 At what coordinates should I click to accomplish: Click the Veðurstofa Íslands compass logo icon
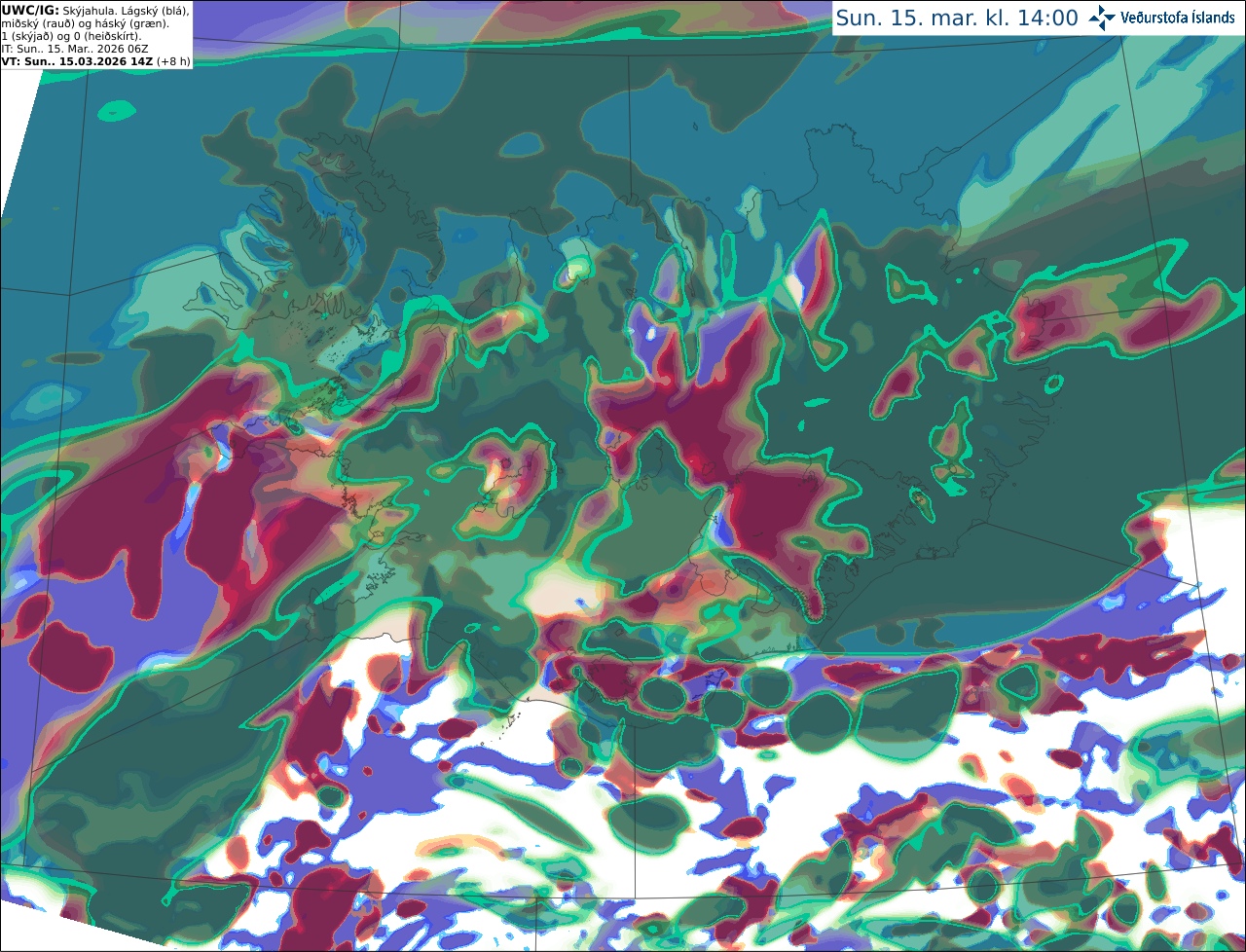coord(1102,18)
